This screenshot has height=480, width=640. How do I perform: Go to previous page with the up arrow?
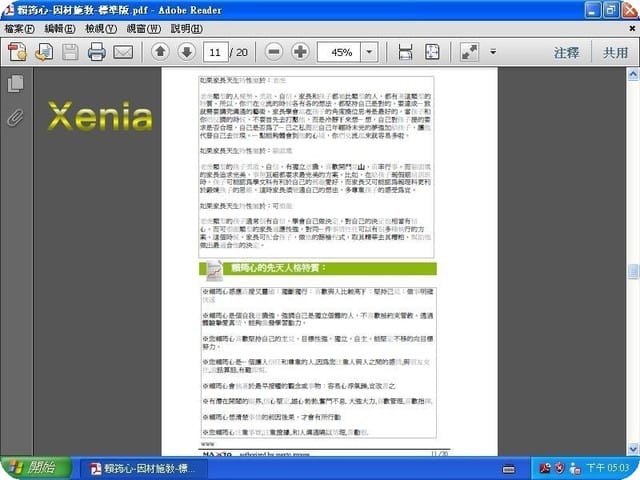(x=160, y=52)
